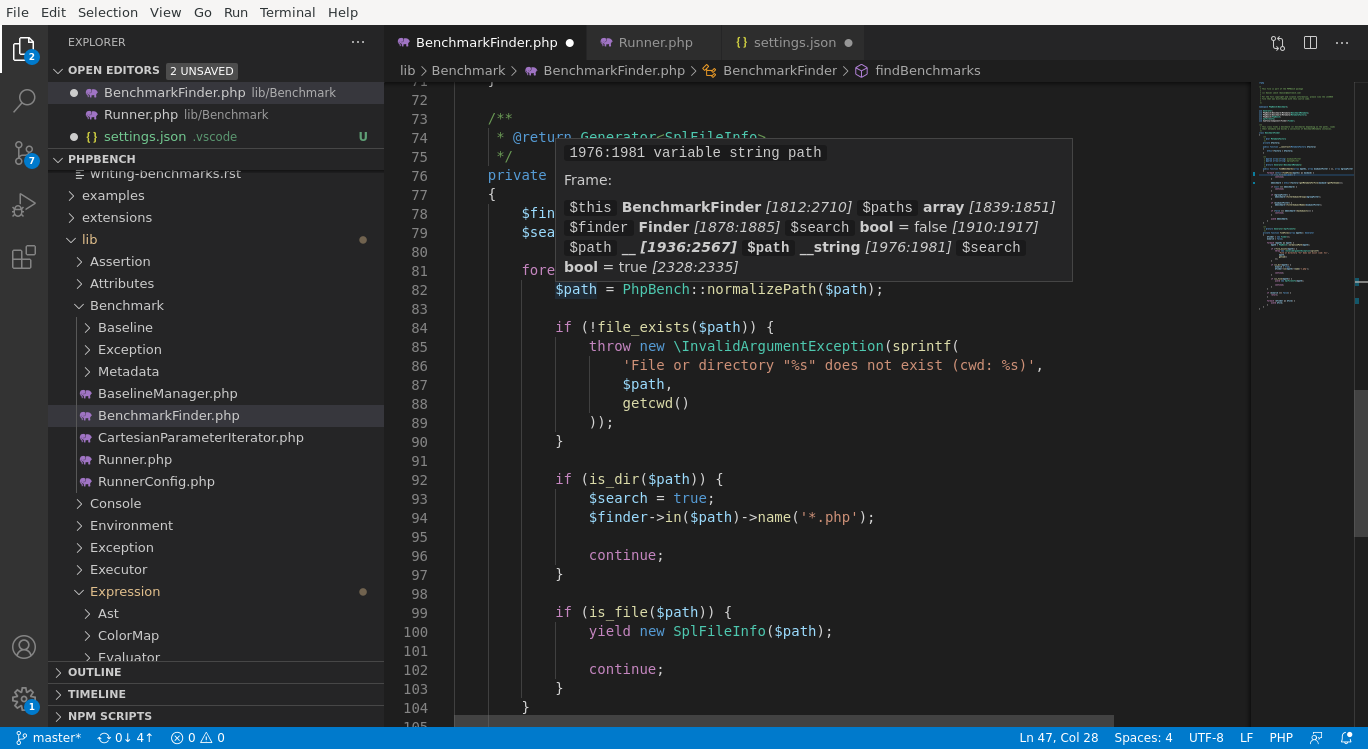Change end of line sequence LF
This screenshot has width=1368, height=749.
(x=1246, y=738)
